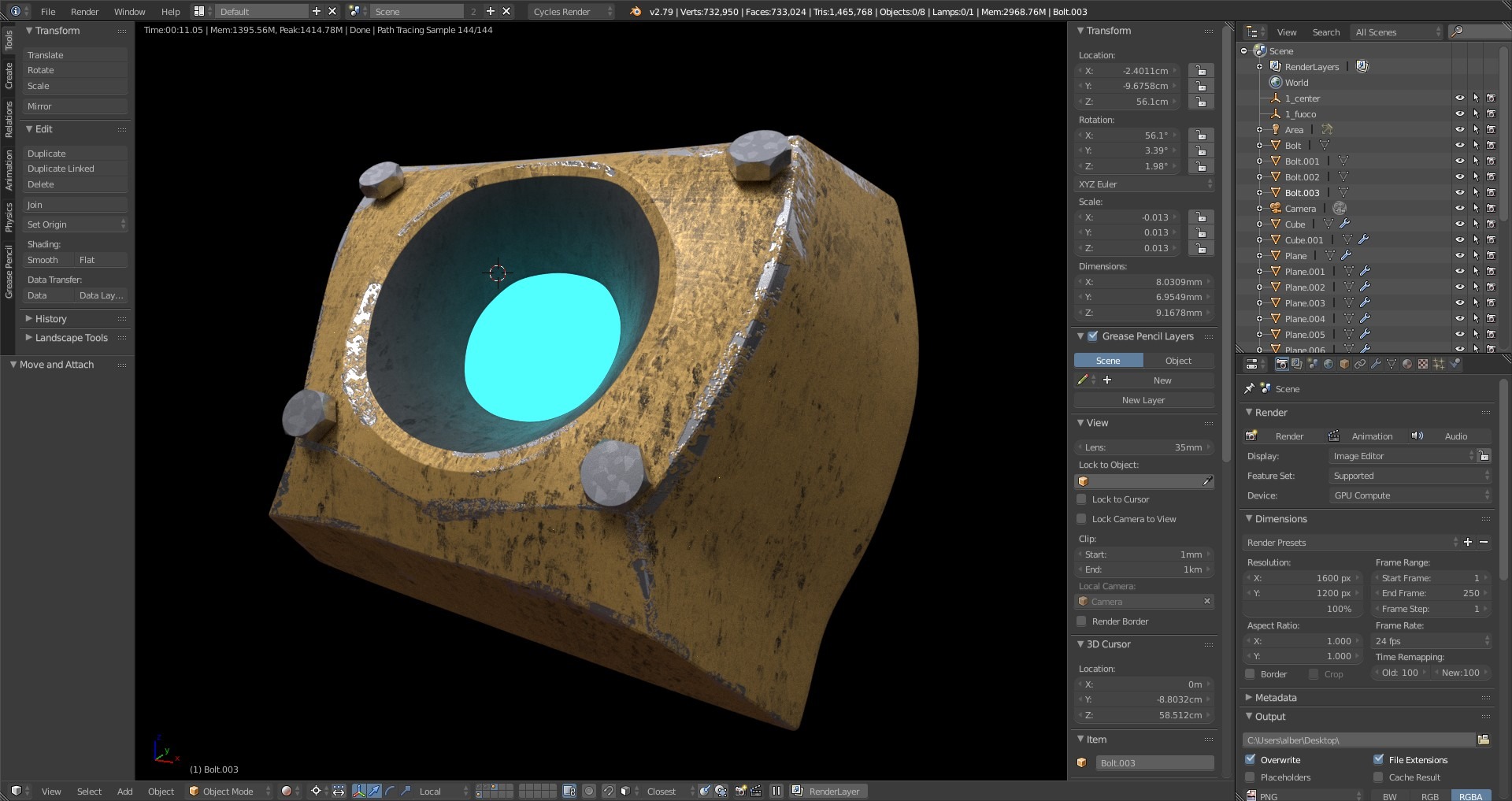This screenshot has height=801, width=1512.
Task: Click the proportional editing circle icon
Action: tap(589, 791)
